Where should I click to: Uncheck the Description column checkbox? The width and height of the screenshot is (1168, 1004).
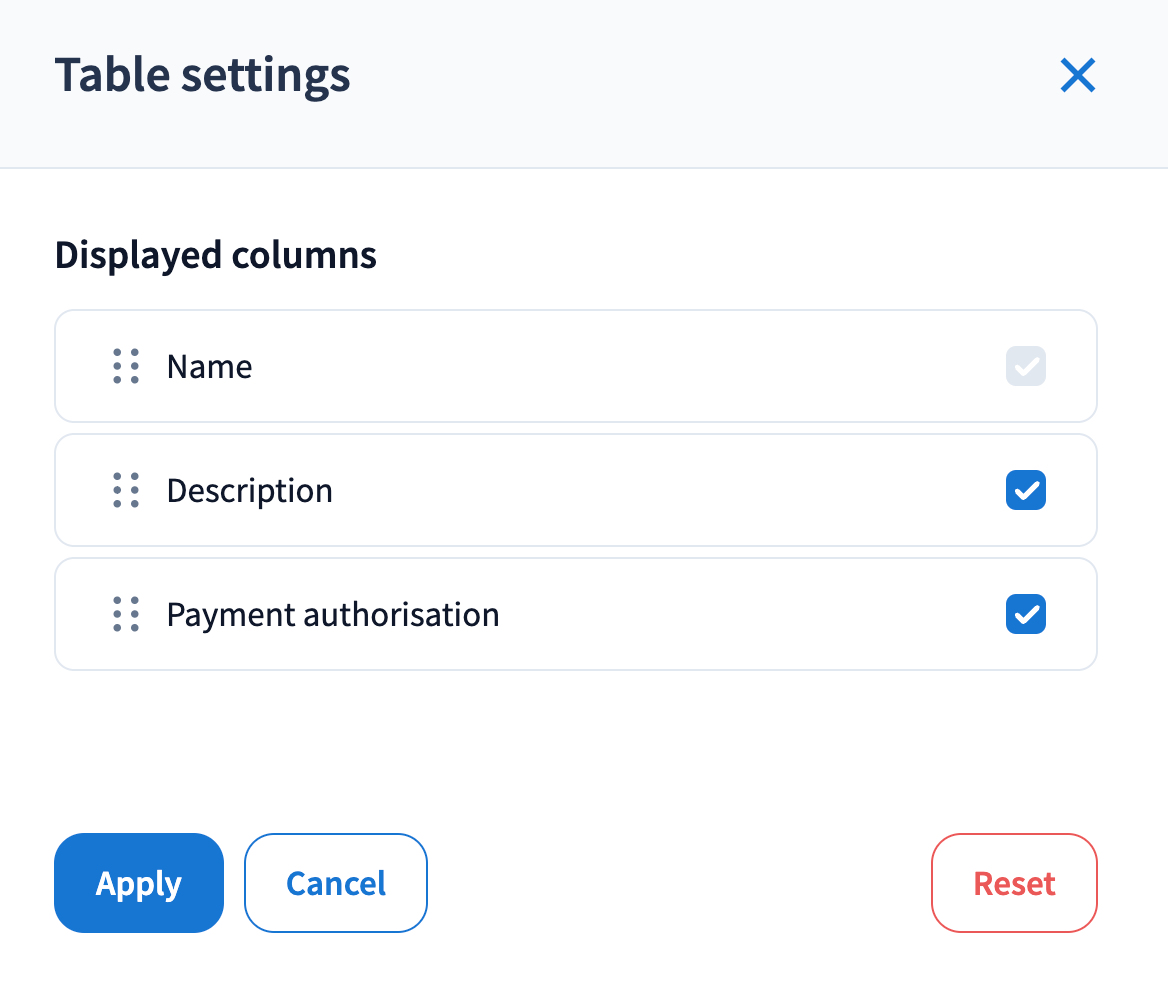[x=1025, y=491]
